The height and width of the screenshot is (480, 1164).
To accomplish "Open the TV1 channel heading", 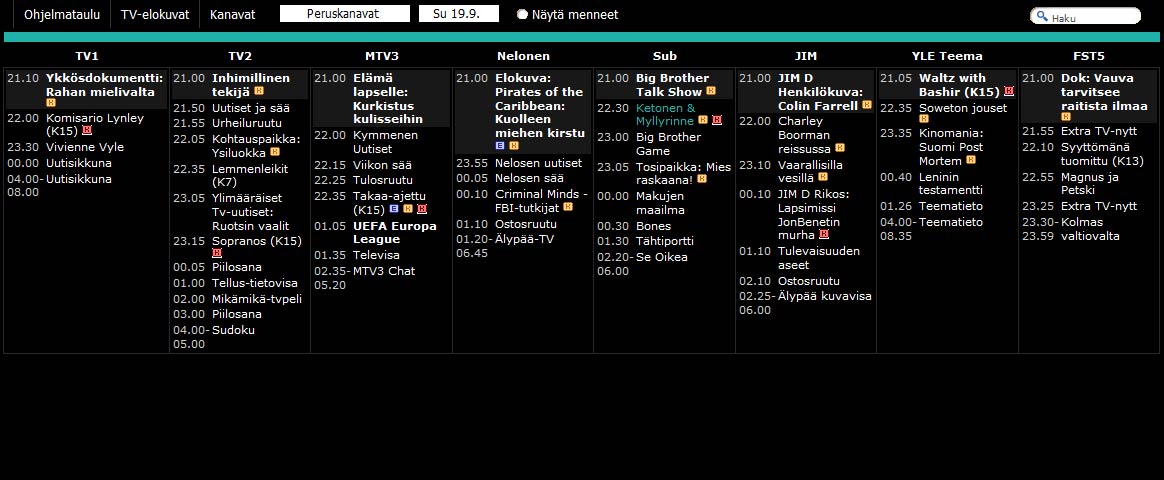I will (x=87, y=56).
